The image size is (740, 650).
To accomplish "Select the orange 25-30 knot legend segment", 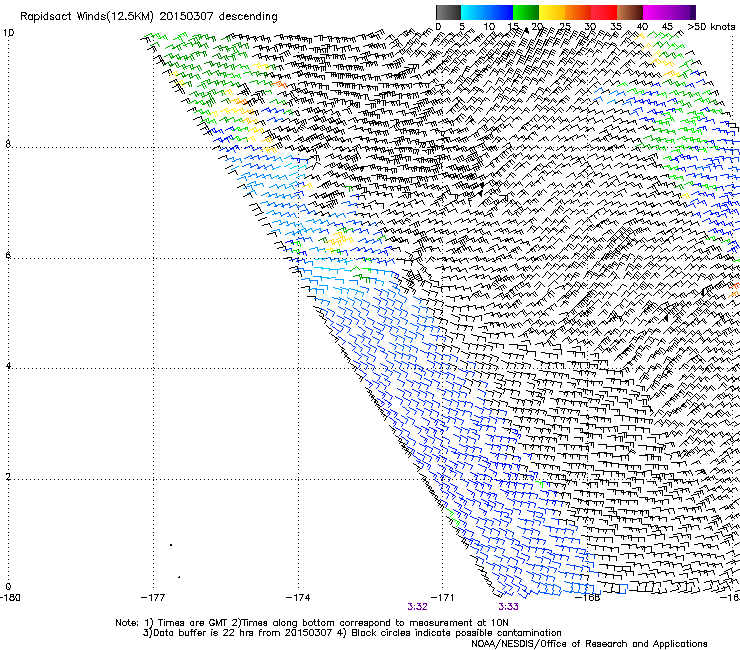I will point(578,12).
